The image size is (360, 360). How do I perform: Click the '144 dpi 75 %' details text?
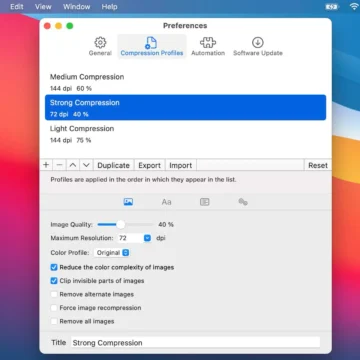click(x=70, y=140)
